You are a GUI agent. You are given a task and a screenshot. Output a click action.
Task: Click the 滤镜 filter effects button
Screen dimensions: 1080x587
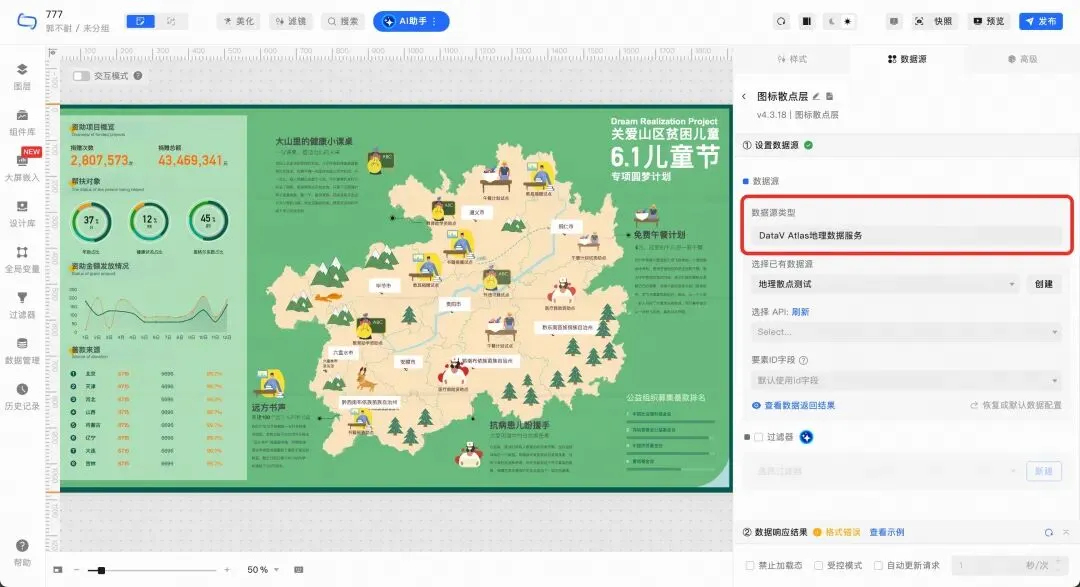[291, 21]
